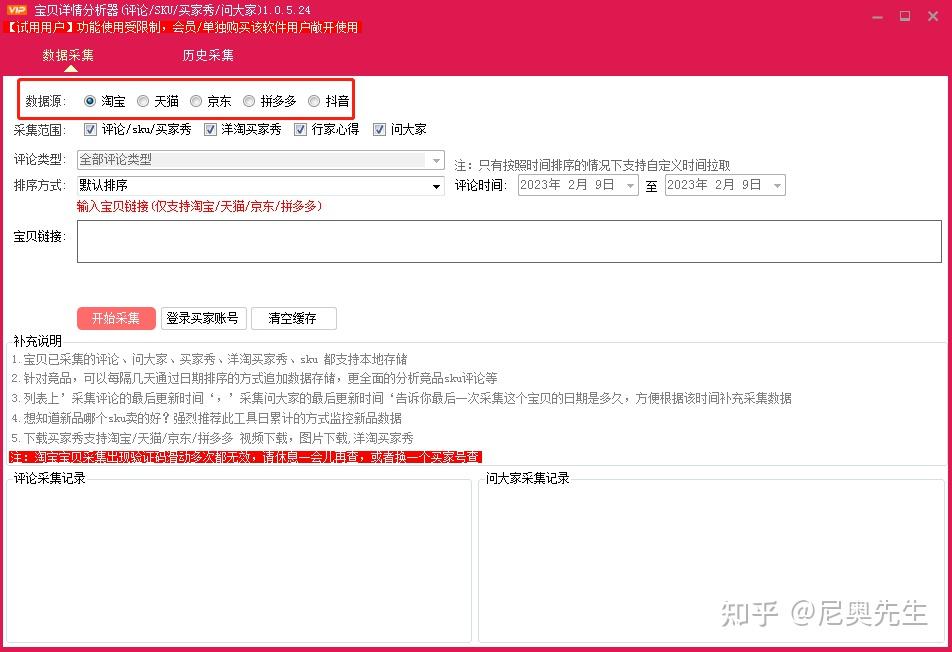Choose 拼多多 as the data source
The width and height of the screenshot is (952, 652).
tap(248, 101)
